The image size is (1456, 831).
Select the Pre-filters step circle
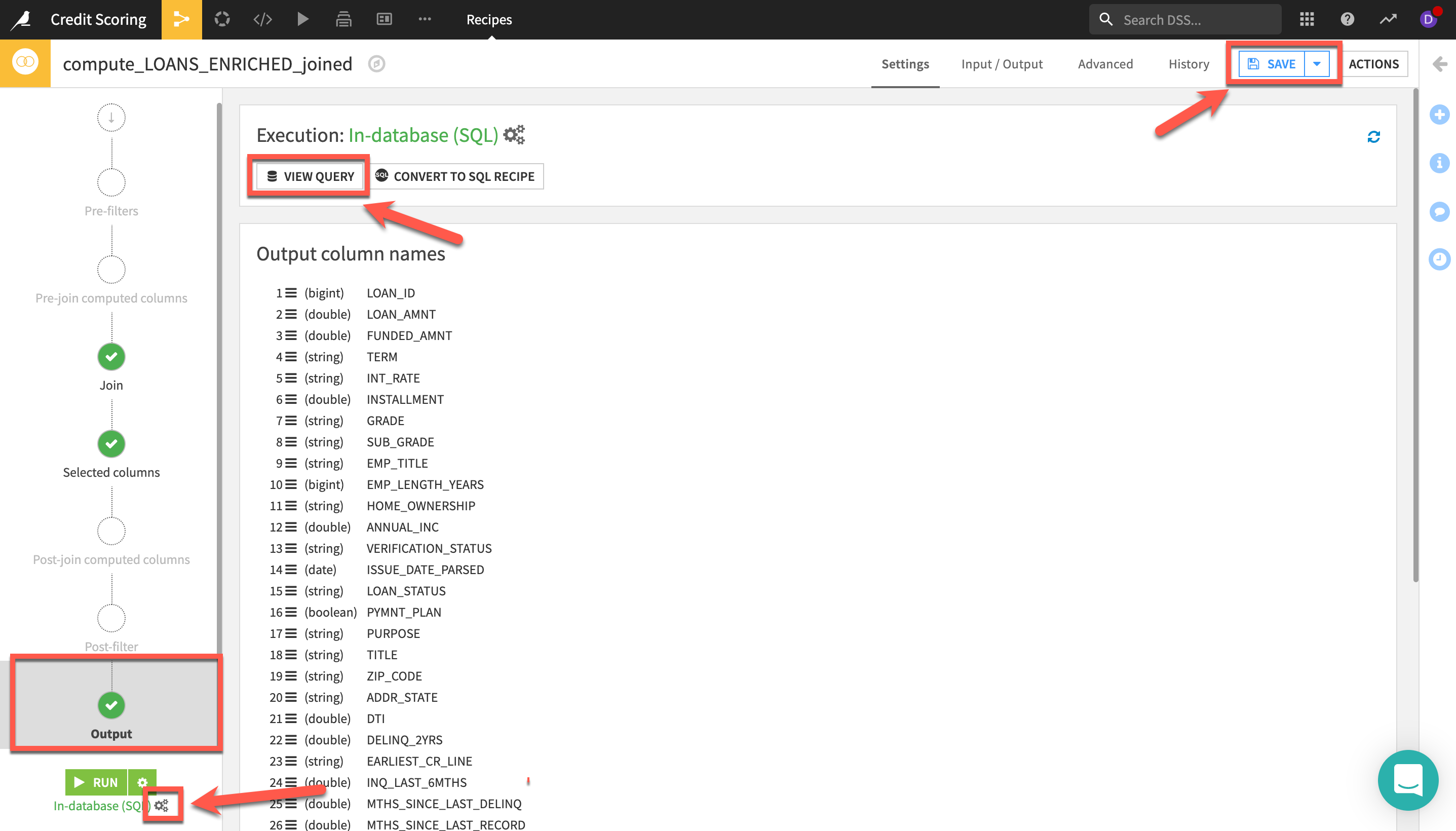111,182
